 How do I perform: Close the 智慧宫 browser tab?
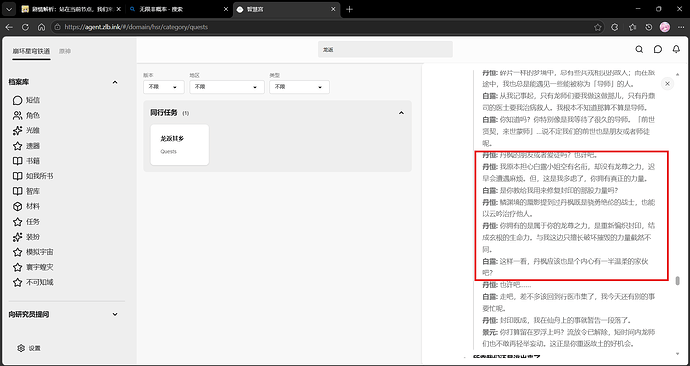click(333, 9)
